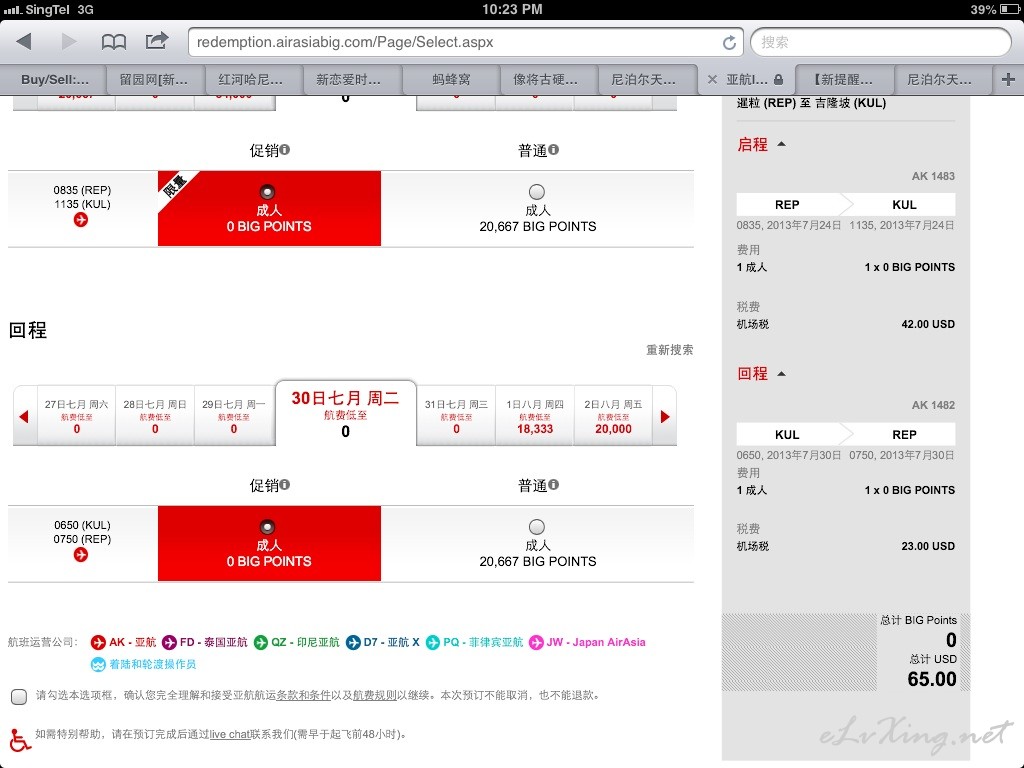Image resolution: width=1024 pixels, height=768 pixels.
Task: Click the JW - Japan AirAsia pink icon
Action: (536, 643)
